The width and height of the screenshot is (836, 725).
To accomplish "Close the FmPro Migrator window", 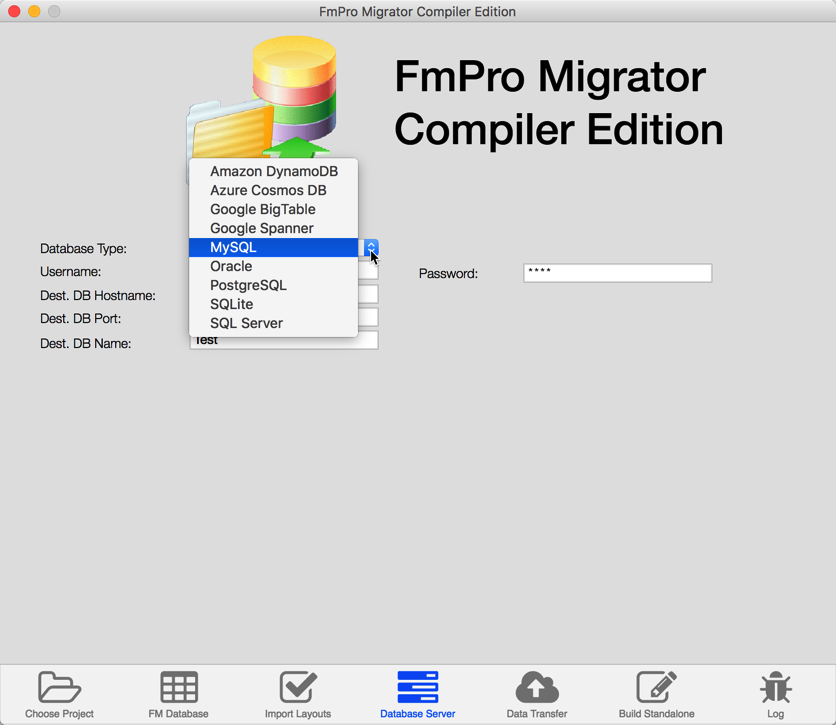I will click(x=14, y=11).
